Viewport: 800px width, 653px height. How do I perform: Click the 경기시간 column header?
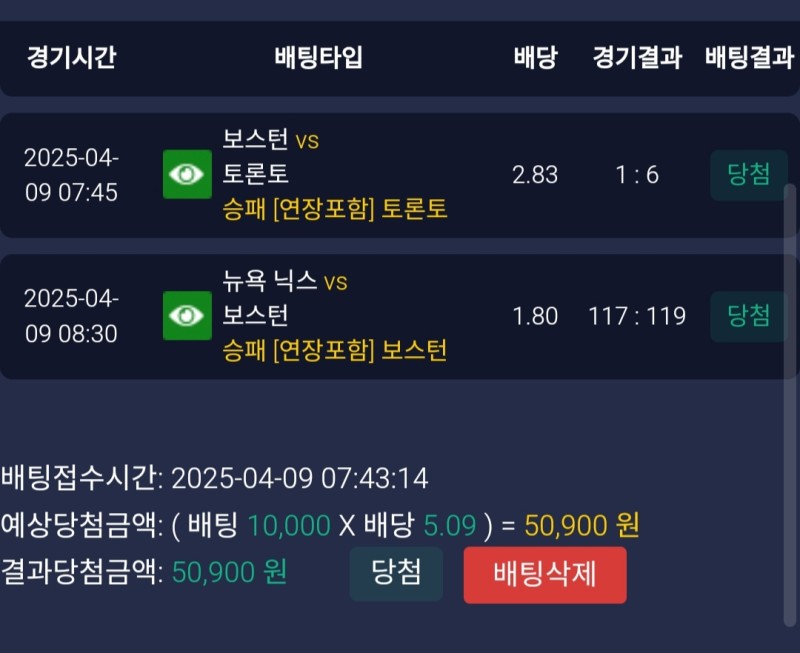(71, 57)
